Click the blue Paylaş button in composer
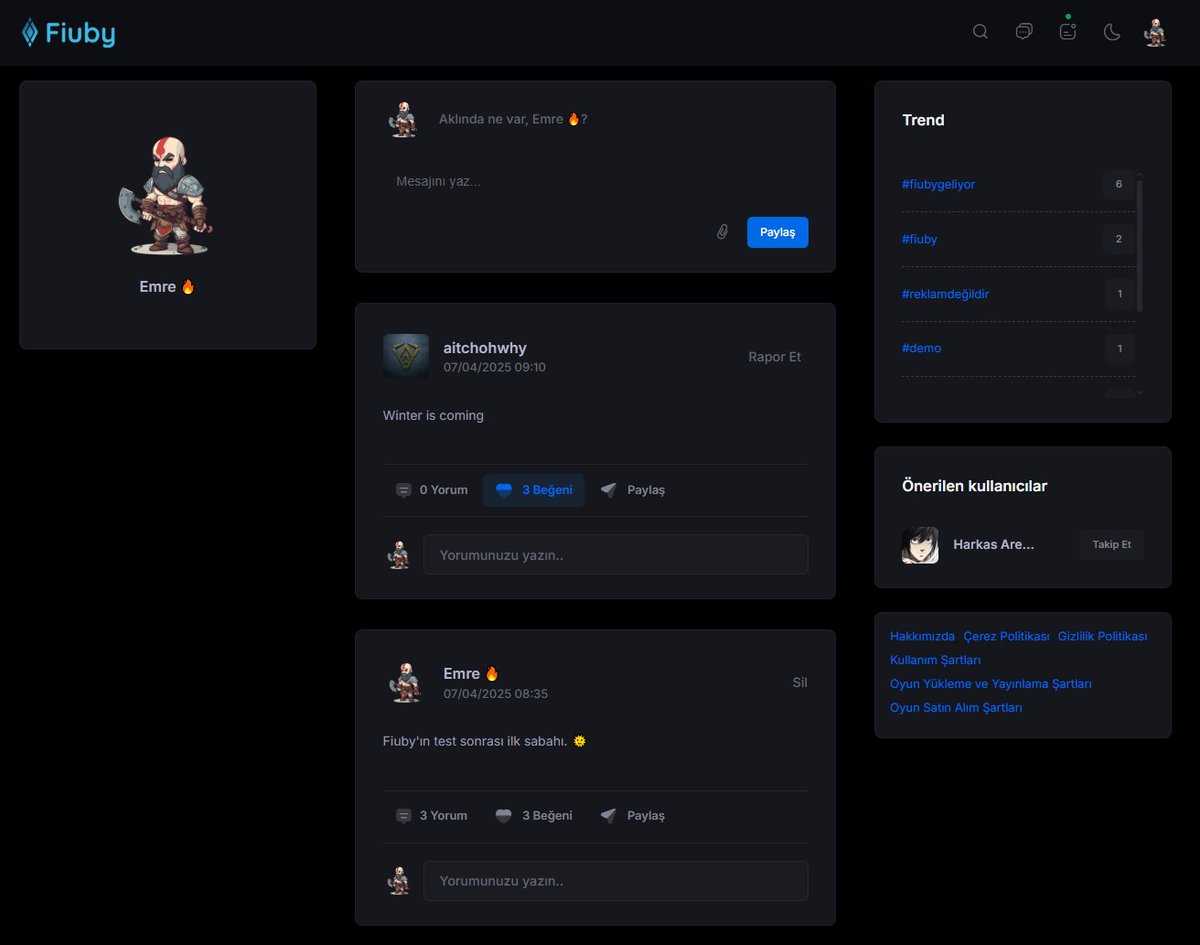This screenshot has width=1200, height=945. [x=777, y=232]
